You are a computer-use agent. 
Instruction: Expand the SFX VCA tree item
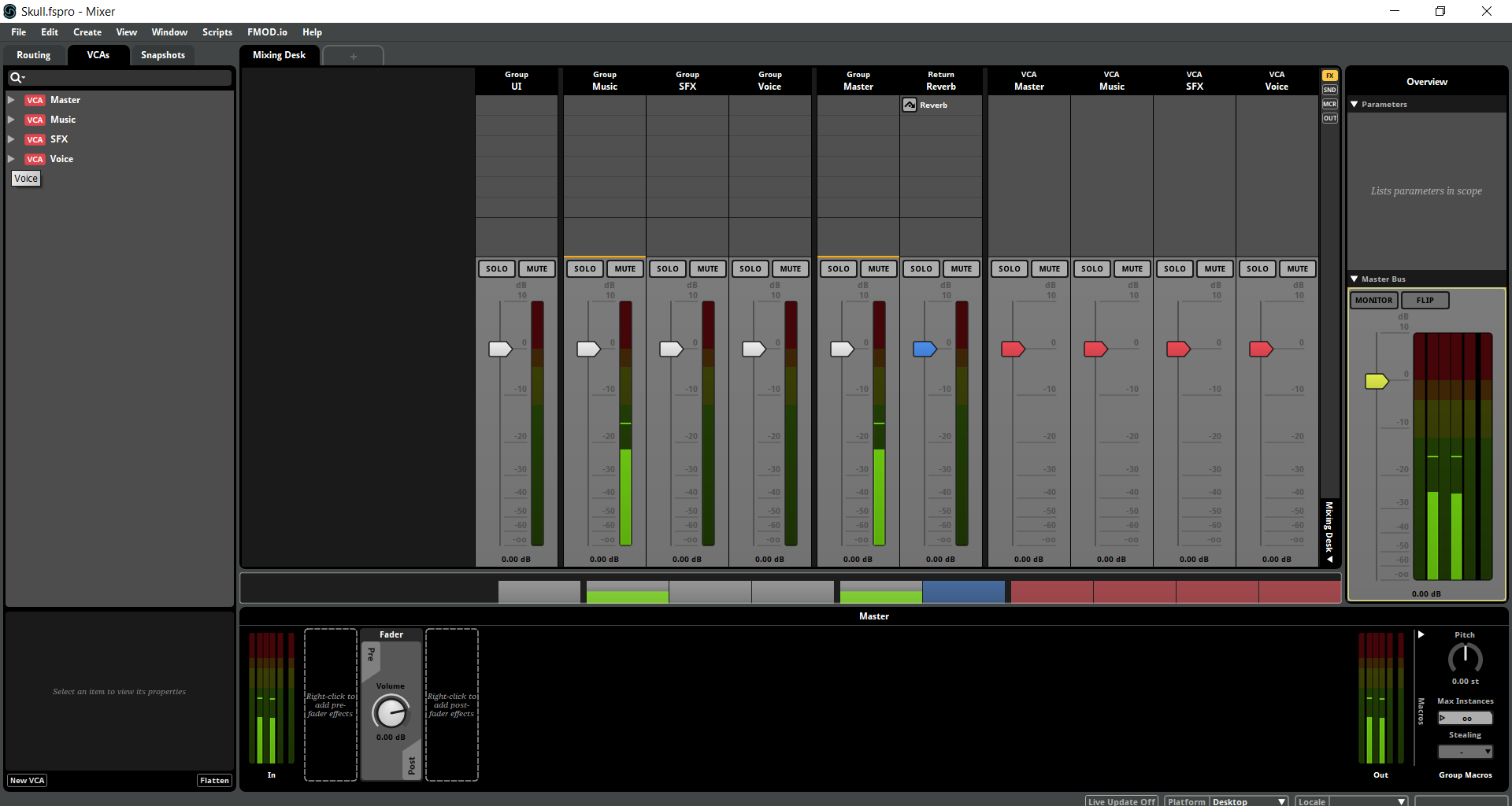[x=11, y=139]
